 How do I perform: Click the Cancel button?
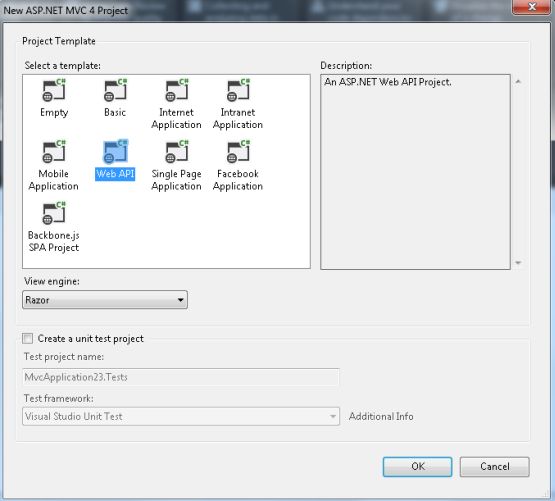494,466
